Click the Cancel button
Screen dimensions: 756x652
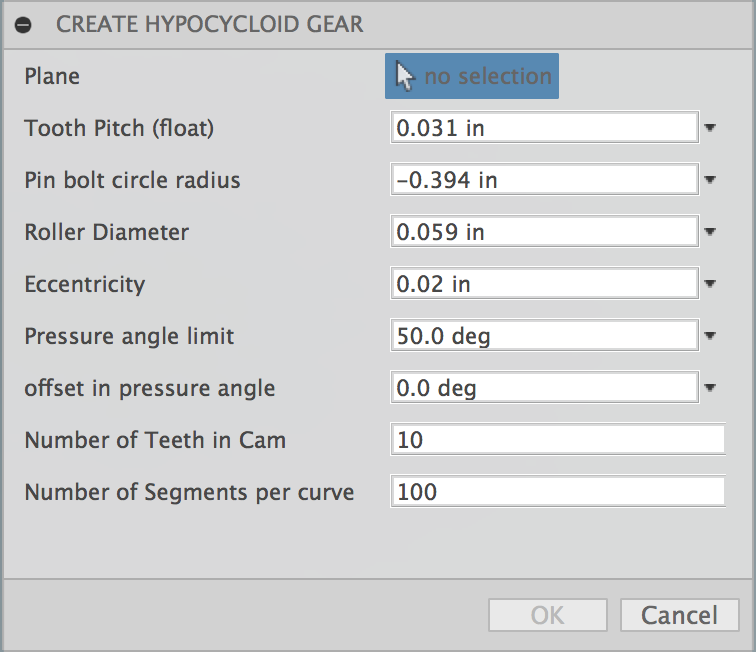[680, 615]
